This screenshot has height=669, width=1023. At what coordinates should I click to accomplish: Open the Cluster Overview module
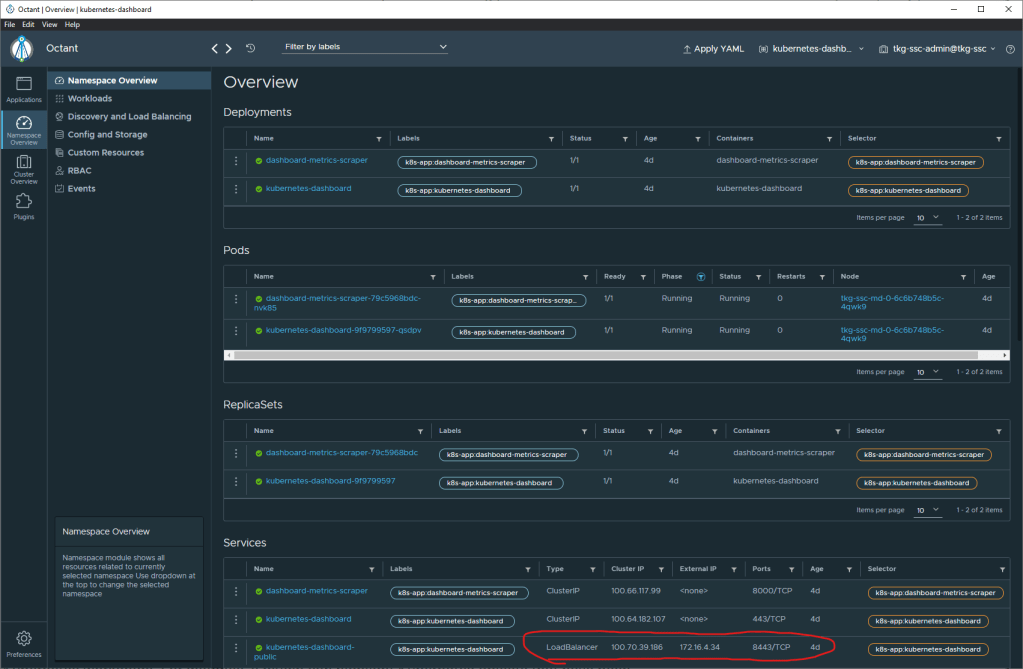[24, 167]
